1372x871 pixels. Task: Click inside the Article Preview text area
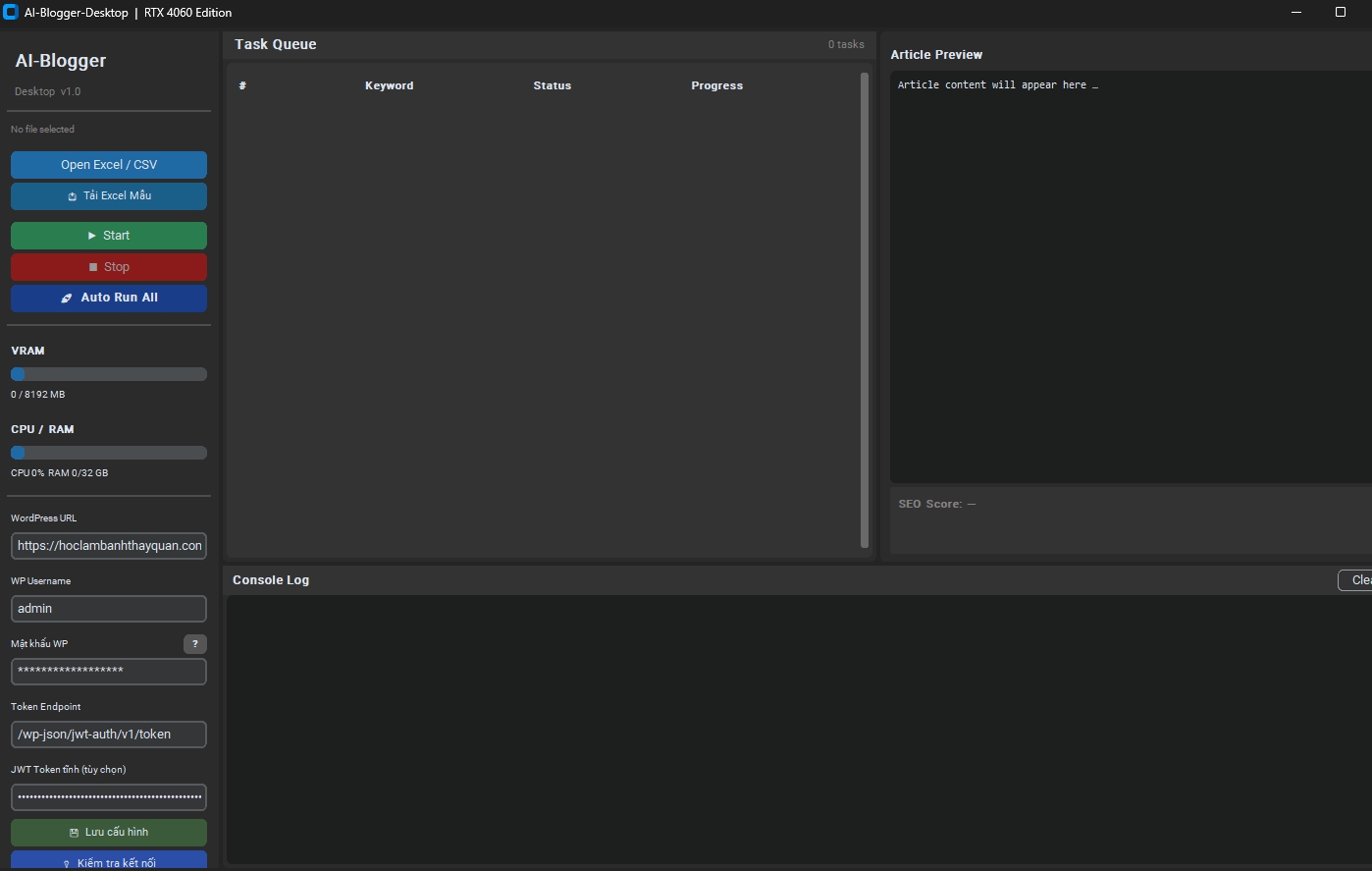pos(1131,277)
